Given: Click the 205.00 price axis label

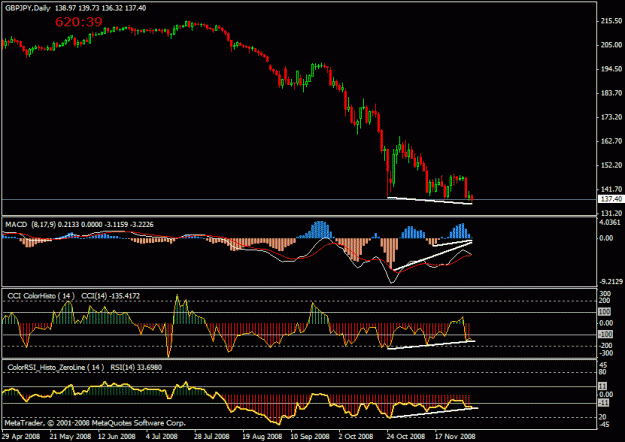Looking at the screenshot, I should (611, 45).
